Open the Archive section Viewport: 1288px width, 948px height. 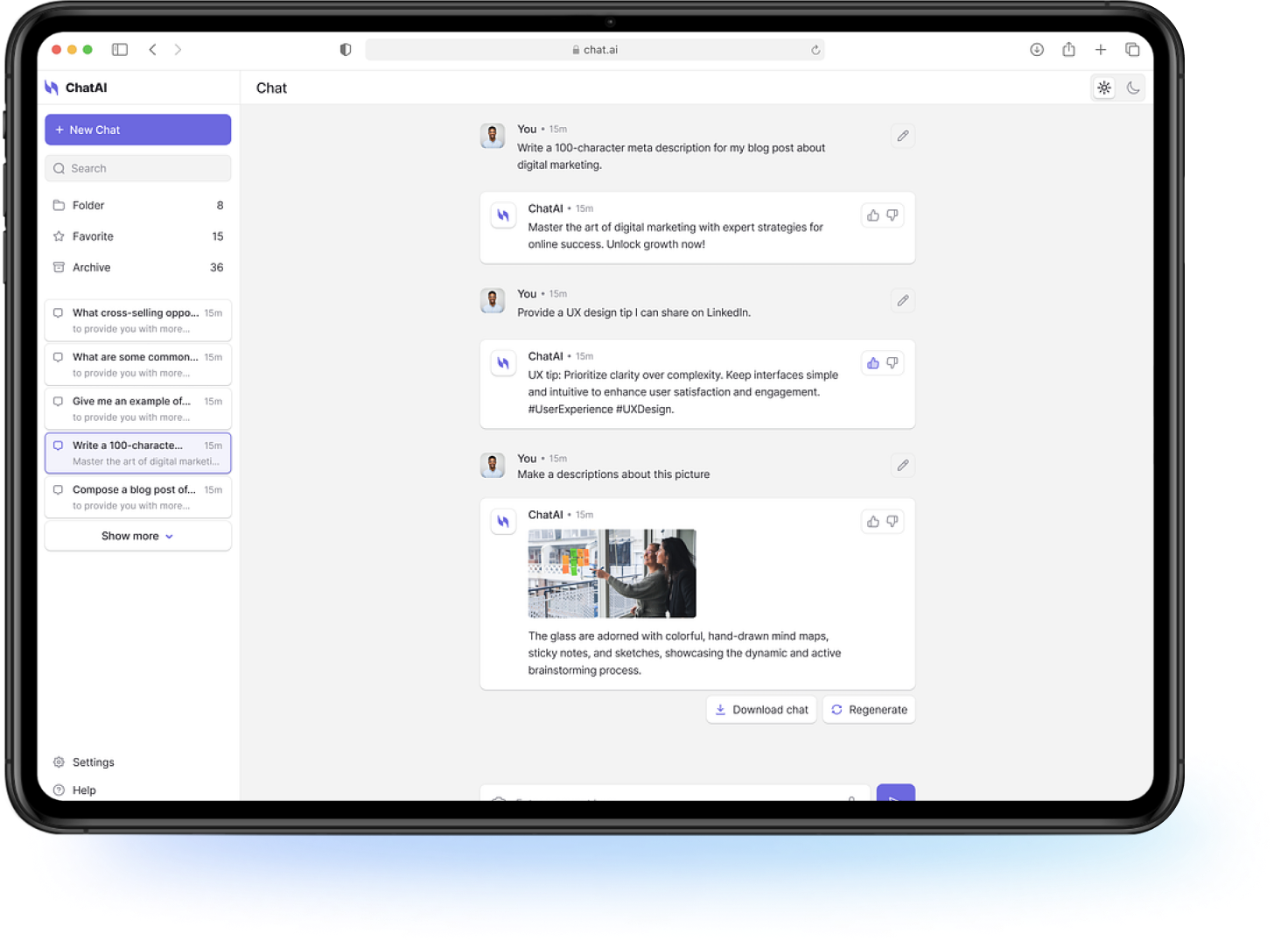click(91, 267)
